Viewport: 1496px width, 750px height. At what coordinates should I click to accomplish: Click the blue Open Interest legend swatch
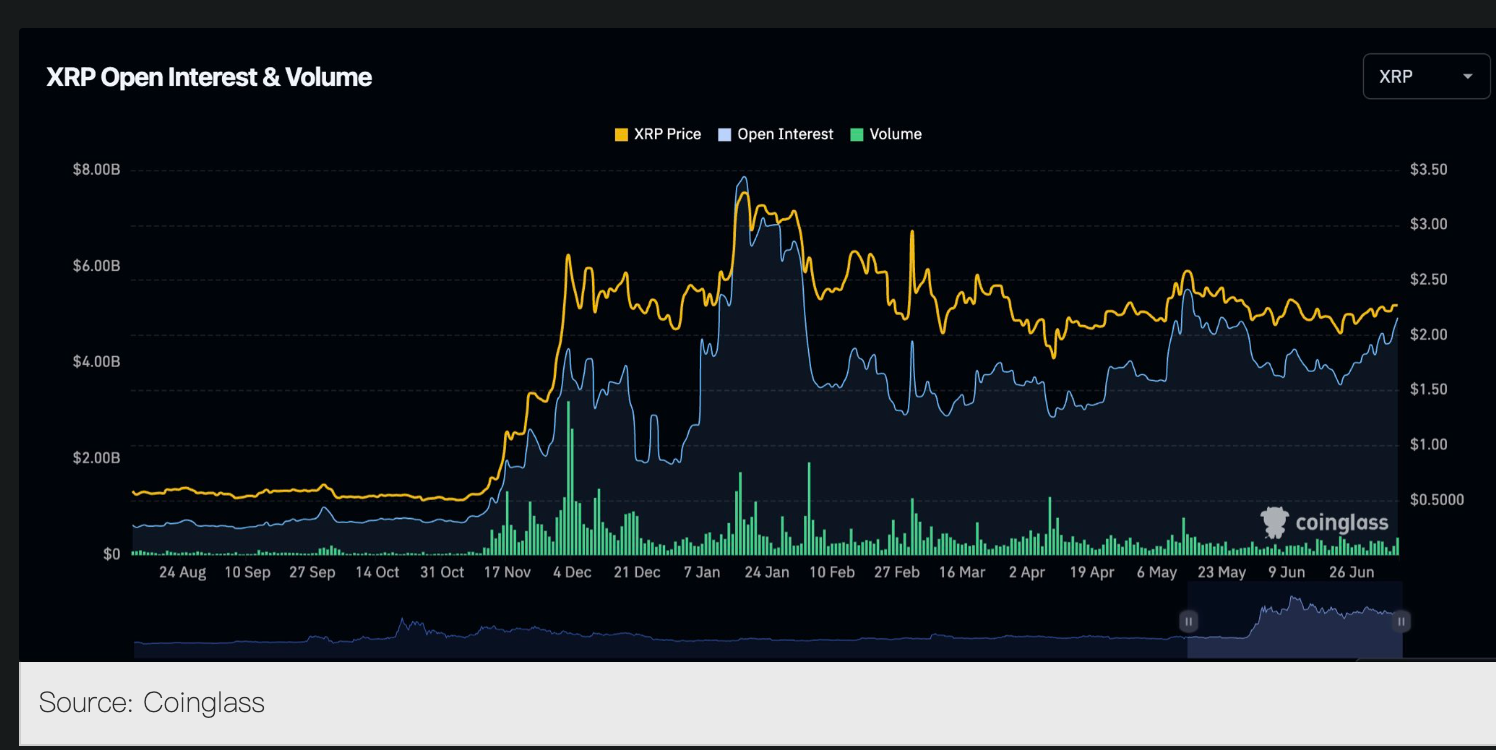pos(725,134)
